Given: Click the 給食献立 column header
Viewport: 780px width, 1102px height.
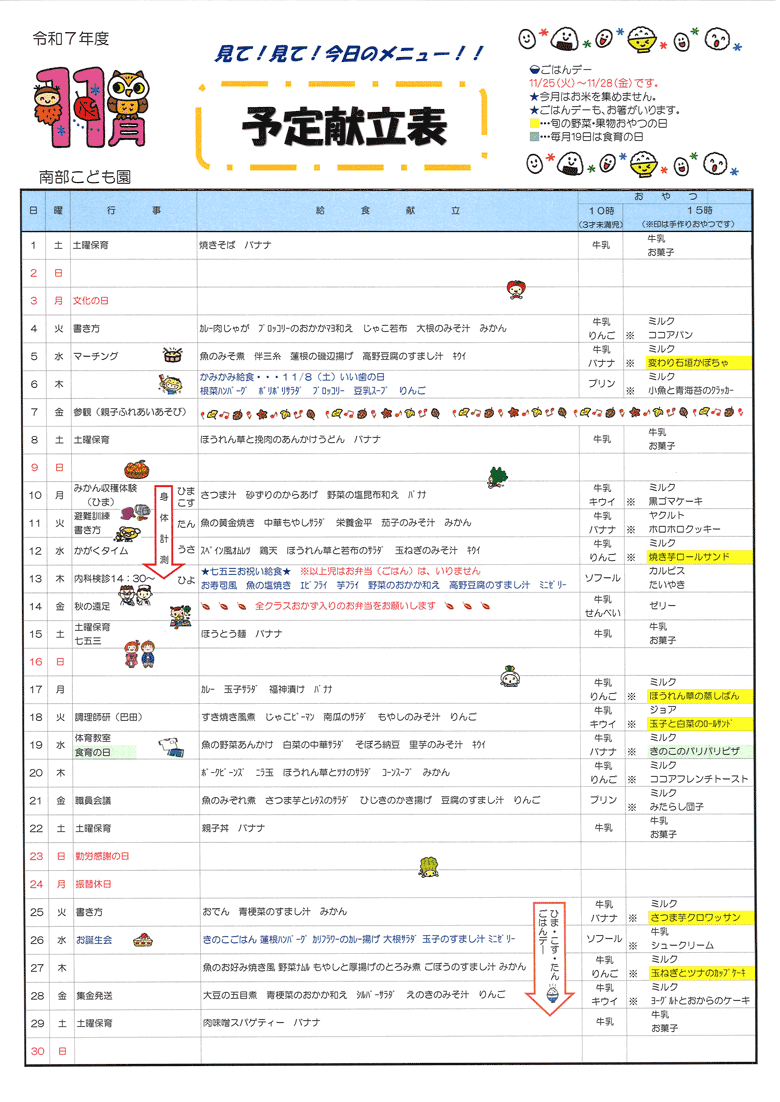Looking at the screenshot, I should click(x=388, y=210).
